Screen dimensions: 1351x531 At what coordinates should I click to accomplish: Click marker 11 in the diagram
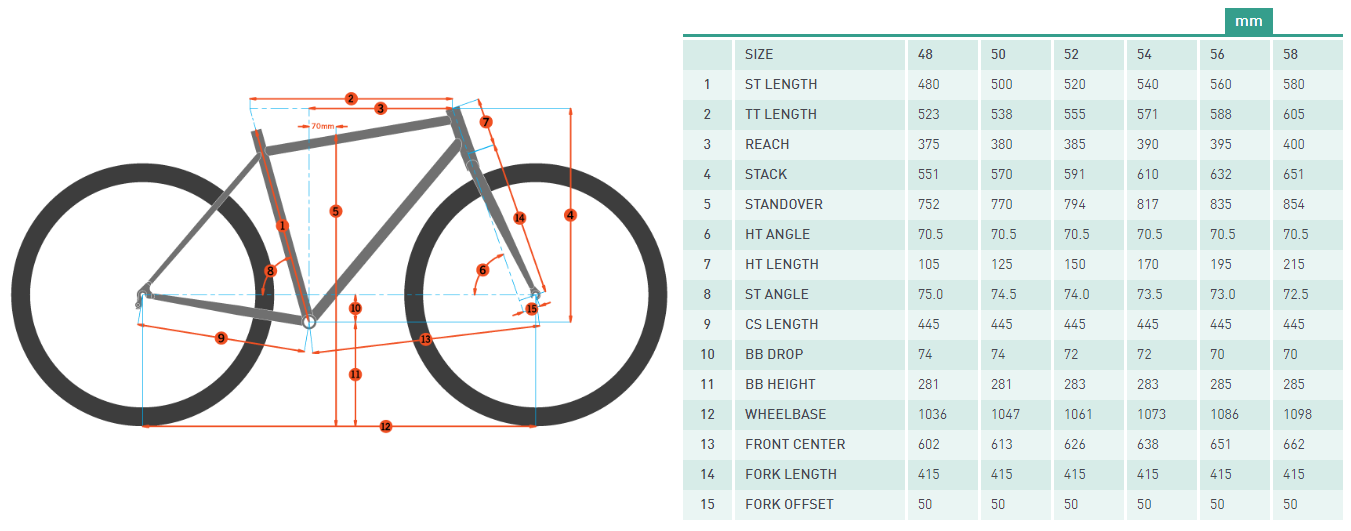pos(355,374)
